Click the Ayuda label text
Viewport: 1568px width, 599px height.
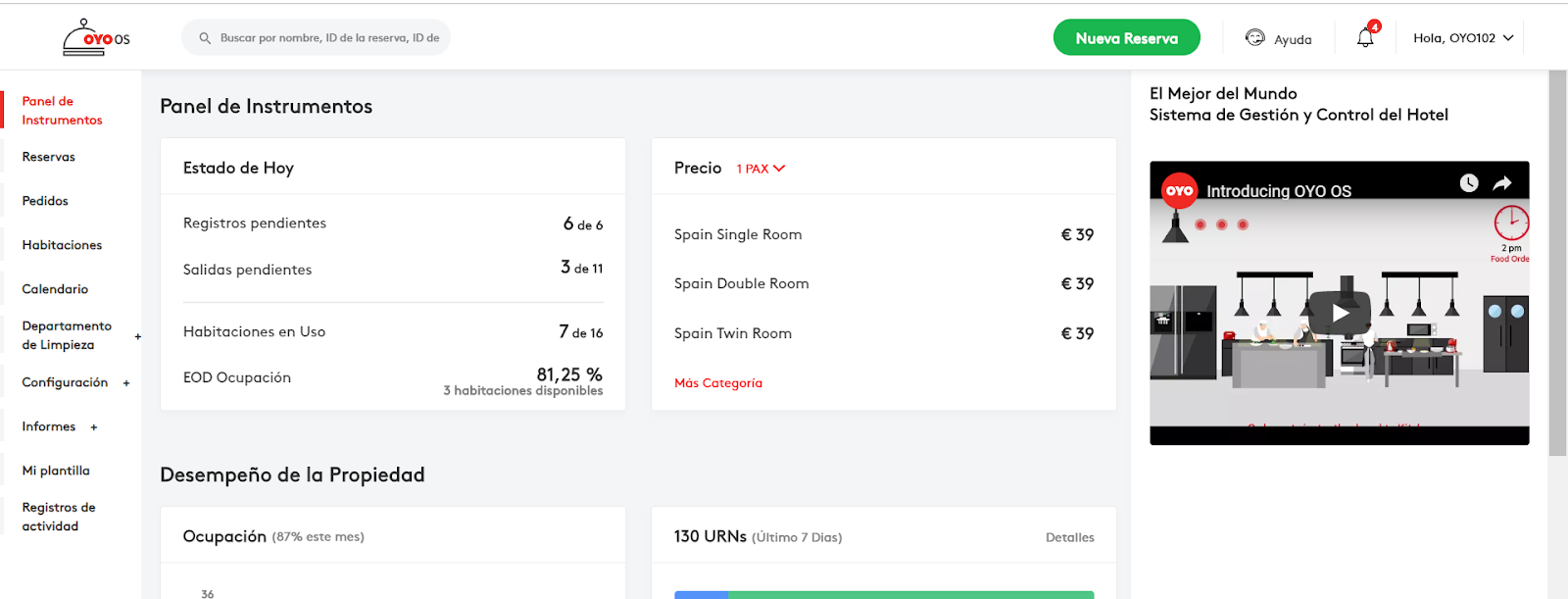[x=1293, y=40]
